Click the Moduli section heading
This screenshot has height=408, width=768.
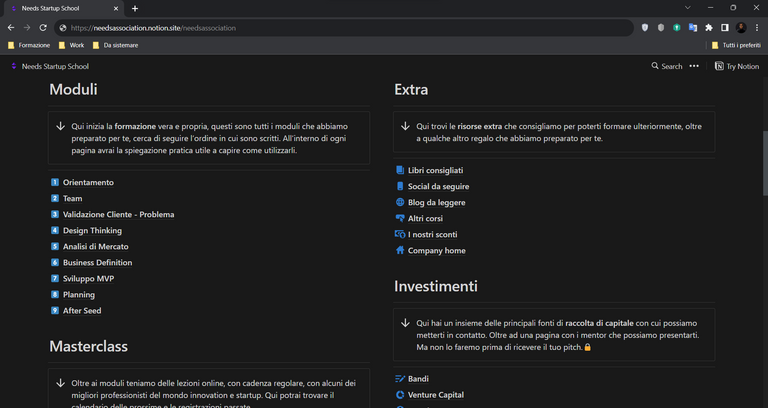(73, 89)
